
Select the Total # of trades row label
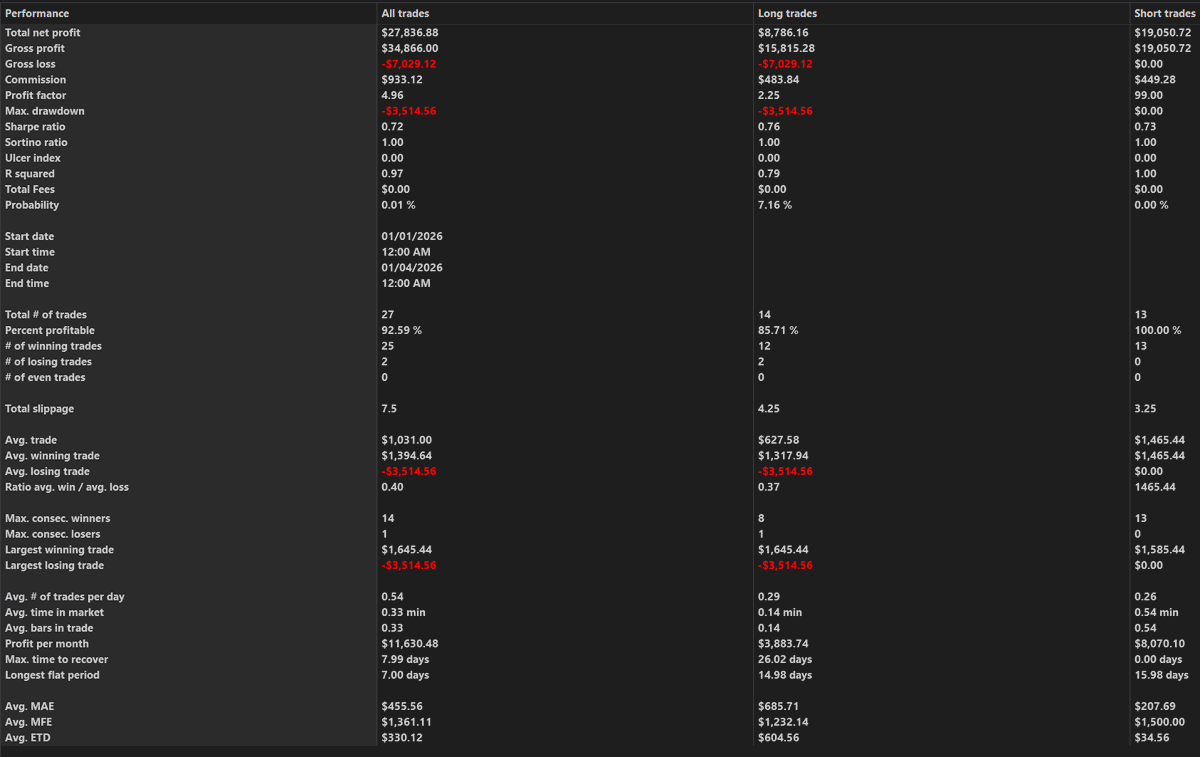45,315
